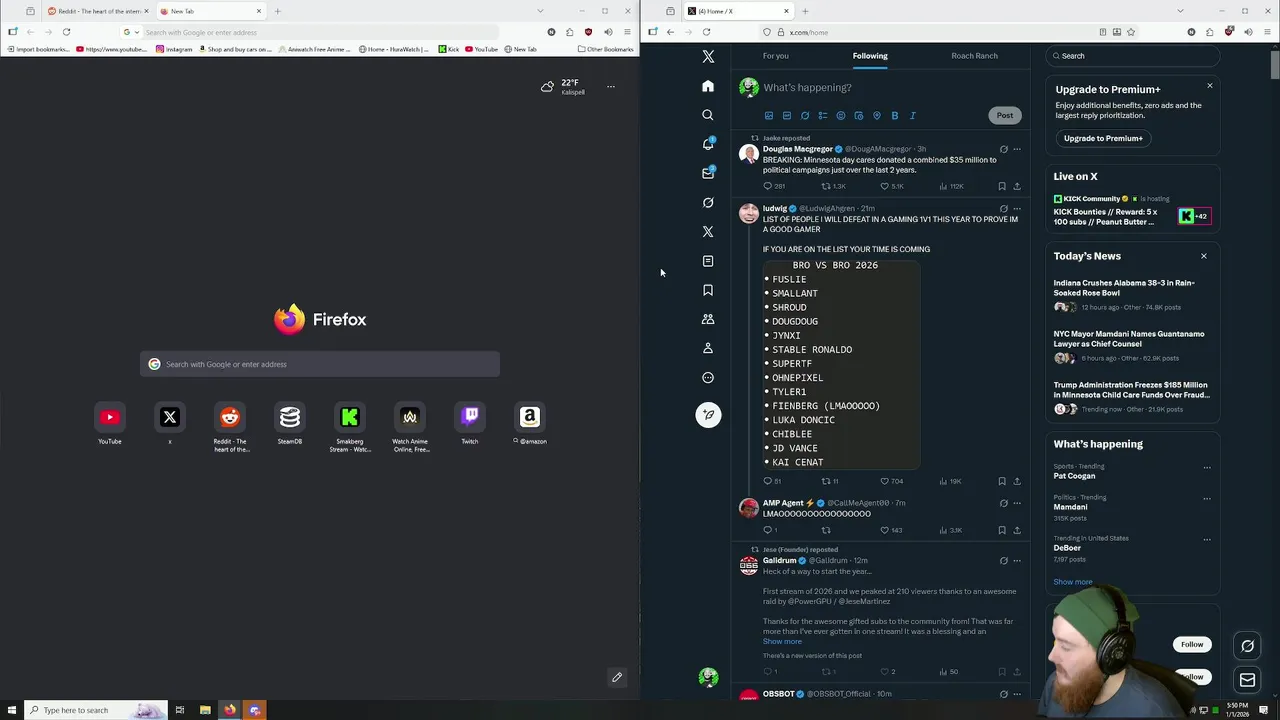The width and height of the screenshot is (1280, 720).
Task: Open YouTube shortcut tile on Firefox new tab
Action: (x=110, y=423)
